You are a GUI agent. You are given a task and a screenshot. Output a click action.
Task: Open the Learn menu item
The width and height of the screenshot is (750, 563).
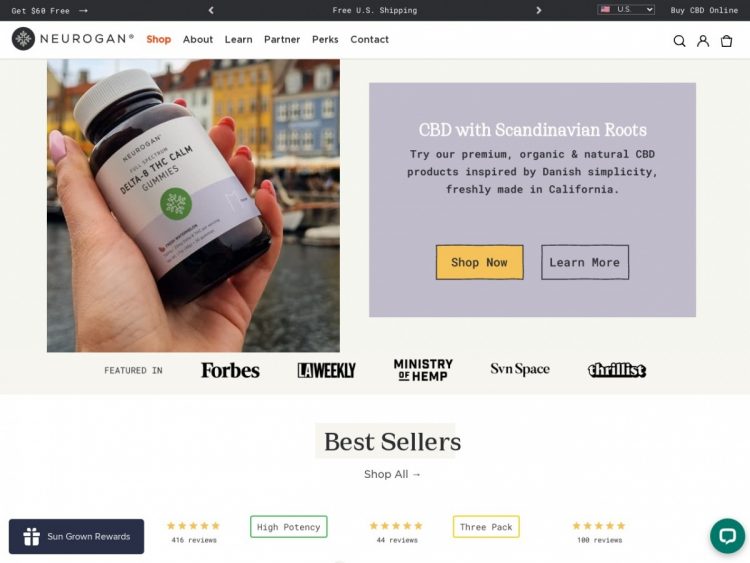[238, 39]
